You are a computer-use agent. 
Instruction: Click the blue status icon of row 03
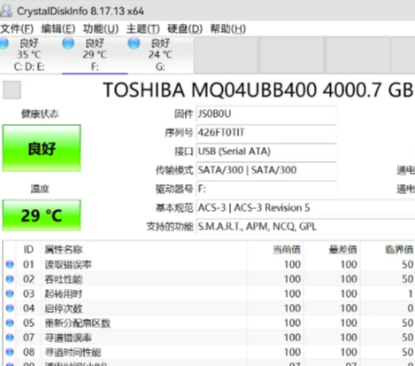point(10,294)
